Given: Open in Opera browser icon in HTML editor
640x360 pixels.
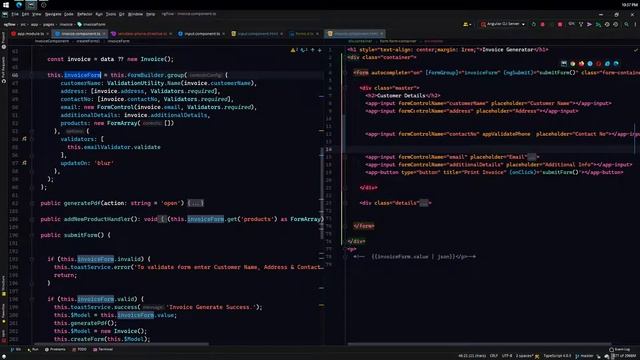Looking at the screenshot, I should (599, 64).
